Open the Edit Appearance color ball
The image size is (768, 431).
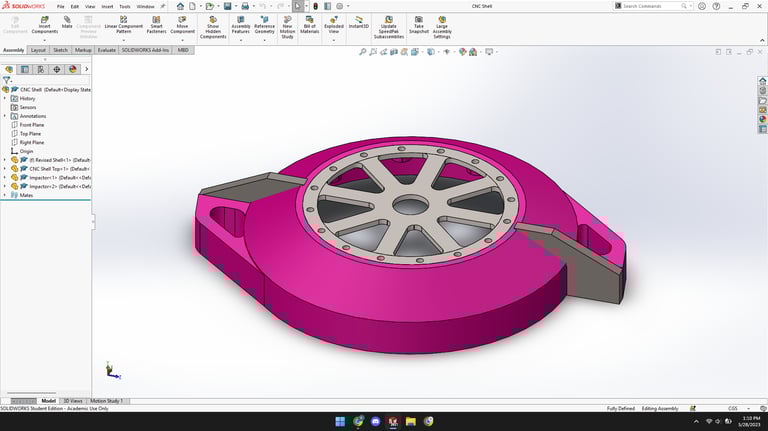pos(462,51)
